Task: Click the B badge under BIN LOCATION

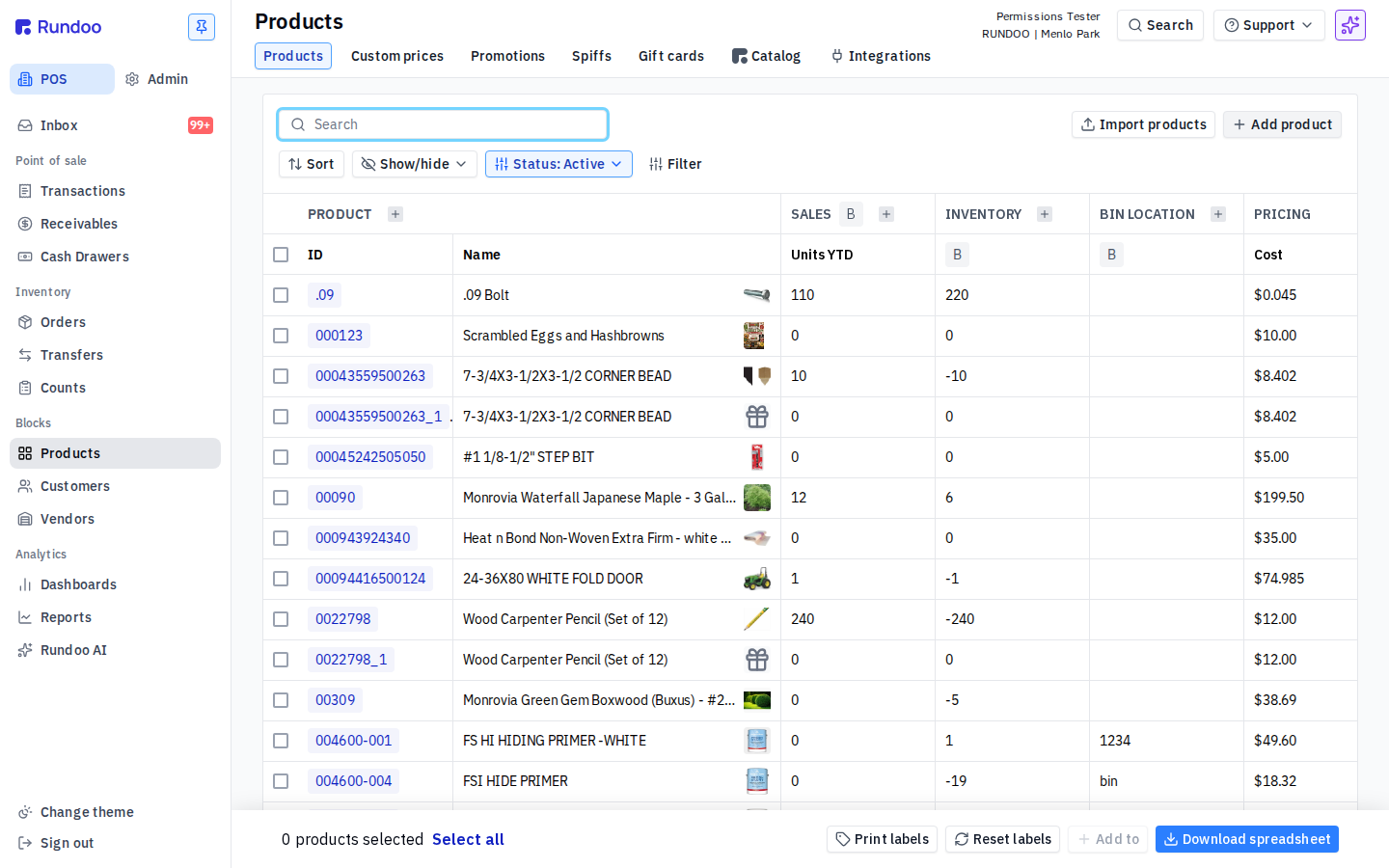Action: coord(1111,255)
